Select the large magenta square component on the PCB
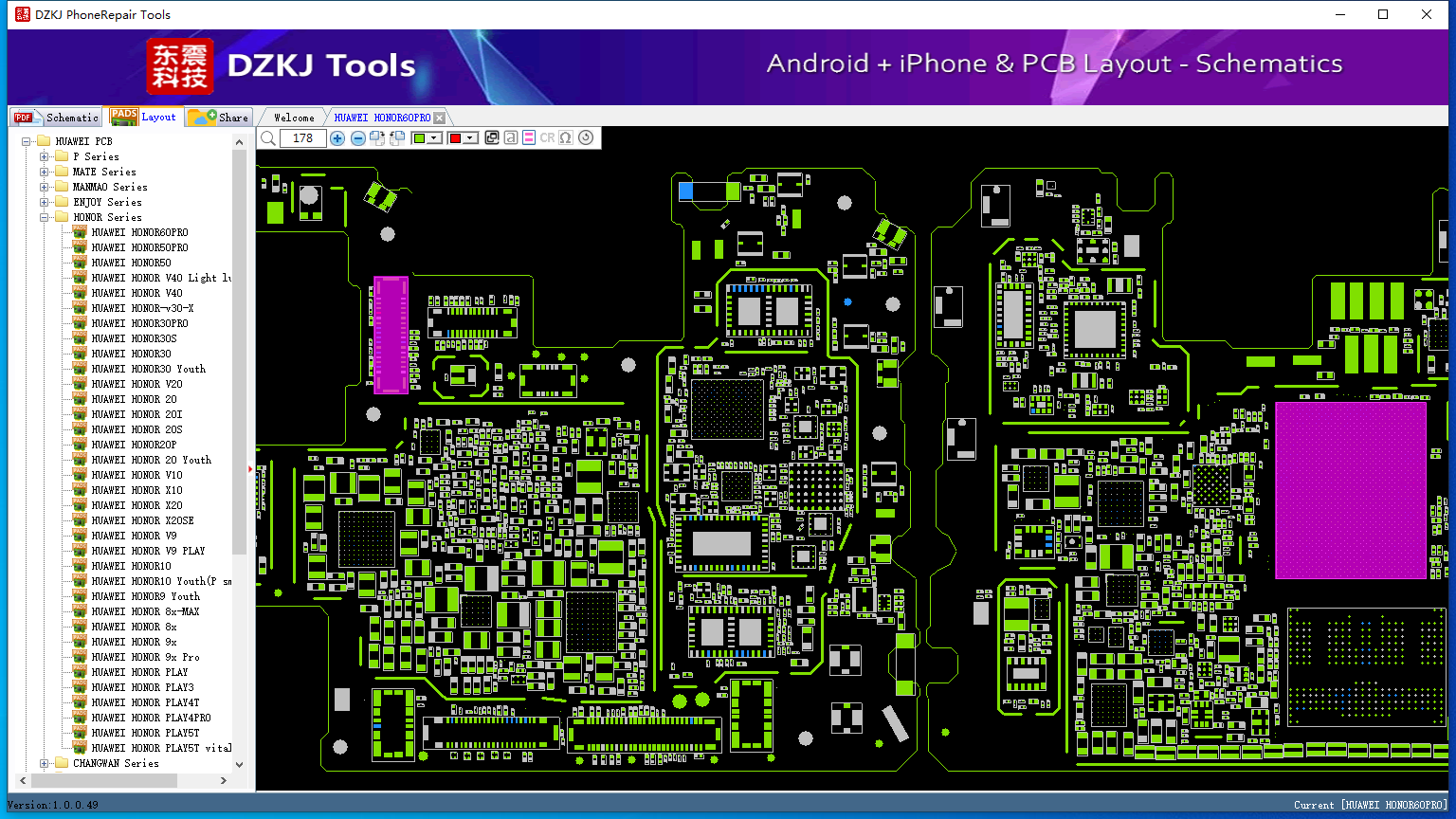Image resolution: width=1456 pixels, height=819 pixels. coord(1351,490)
